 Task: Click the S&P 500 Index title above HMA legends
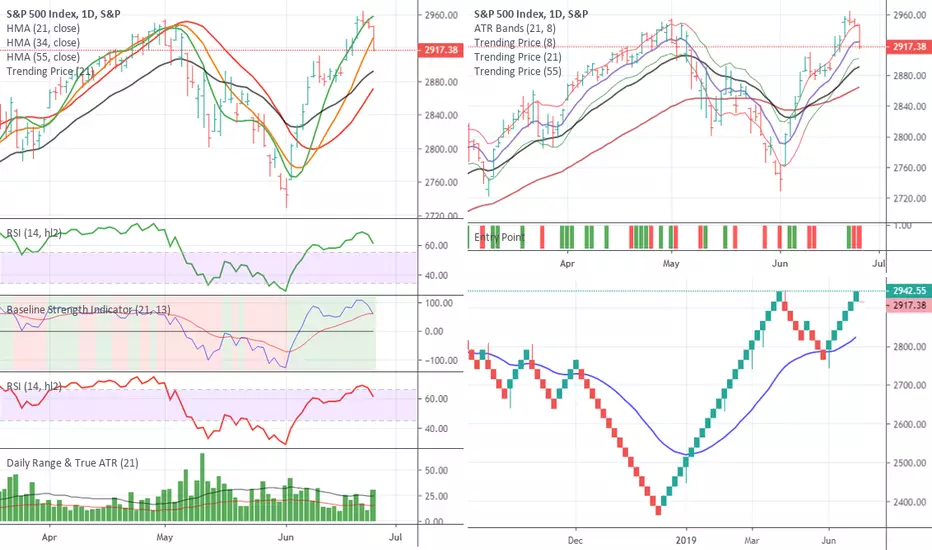click(x=64, y=14)
